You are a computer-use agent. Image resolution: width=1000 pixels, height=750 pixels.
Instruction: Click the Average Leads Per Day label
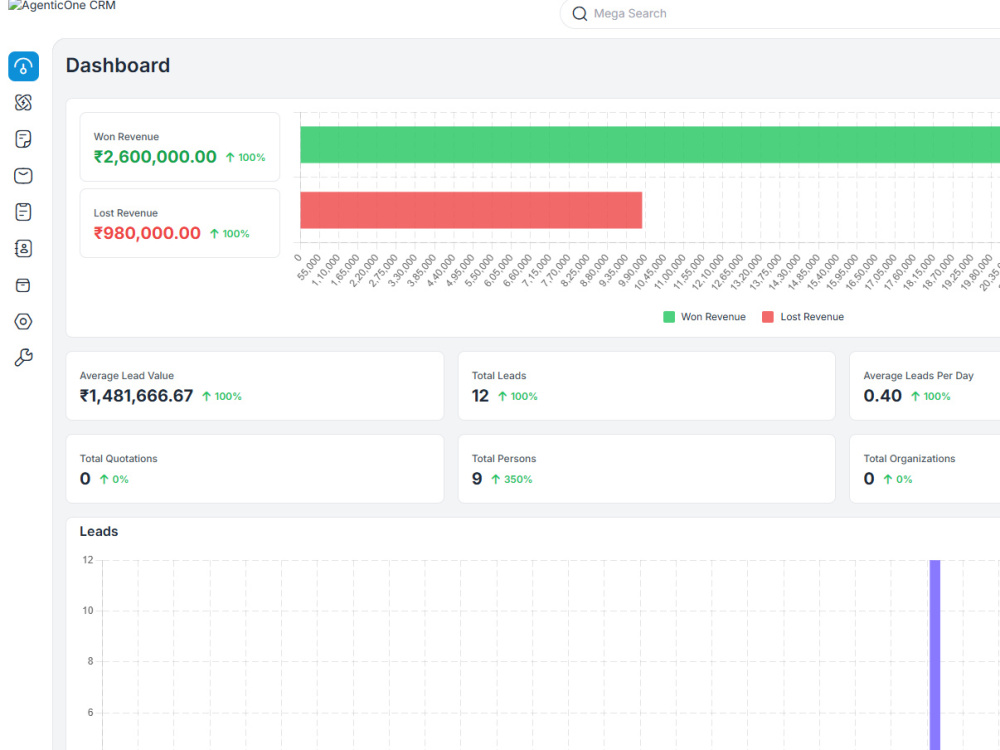pyautogui.click(x=918, y=376)
